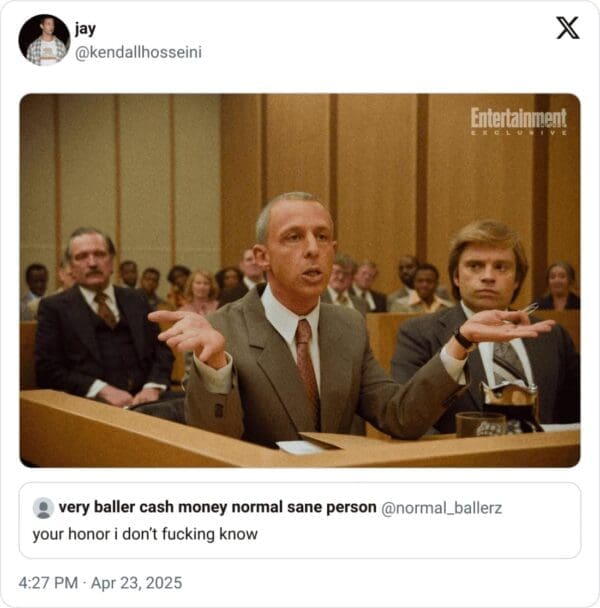Click the Apr 23, 2025 date

137,583
